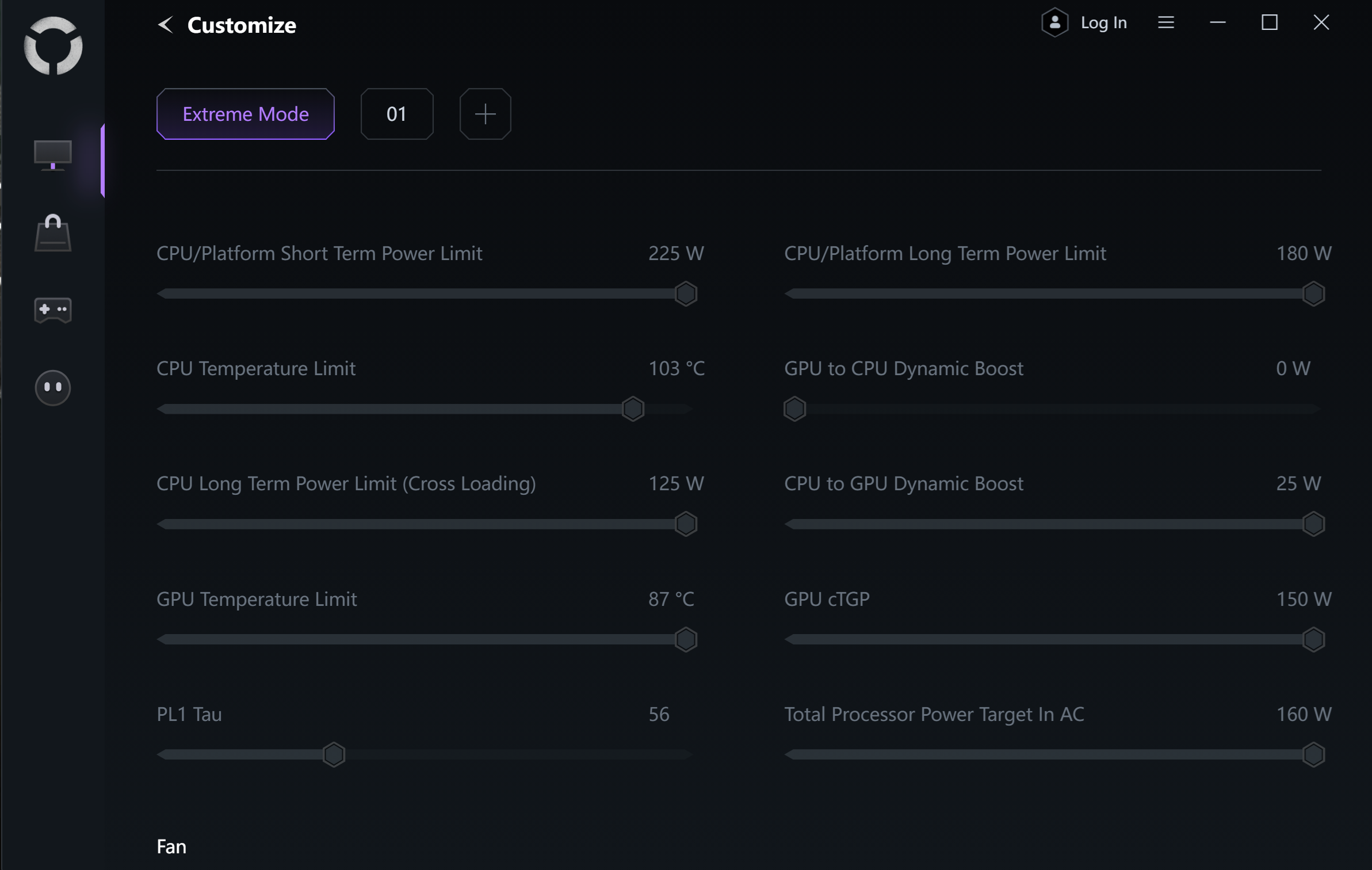Click CPU/Platform Short Term Power Limit slider handle
The image size is (1372, 870).
pyautogui.click(x=686, y=294)
